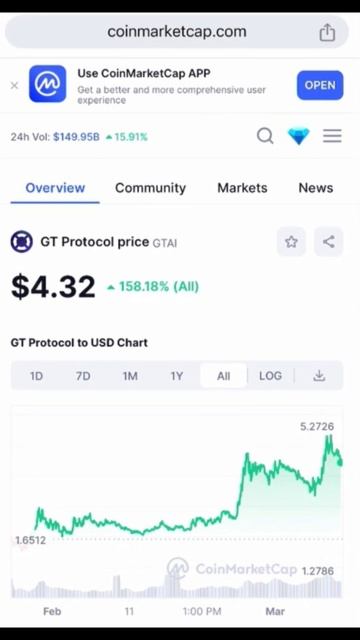
Task: Toggle the LOG scale option
Action: pos(270,376)
